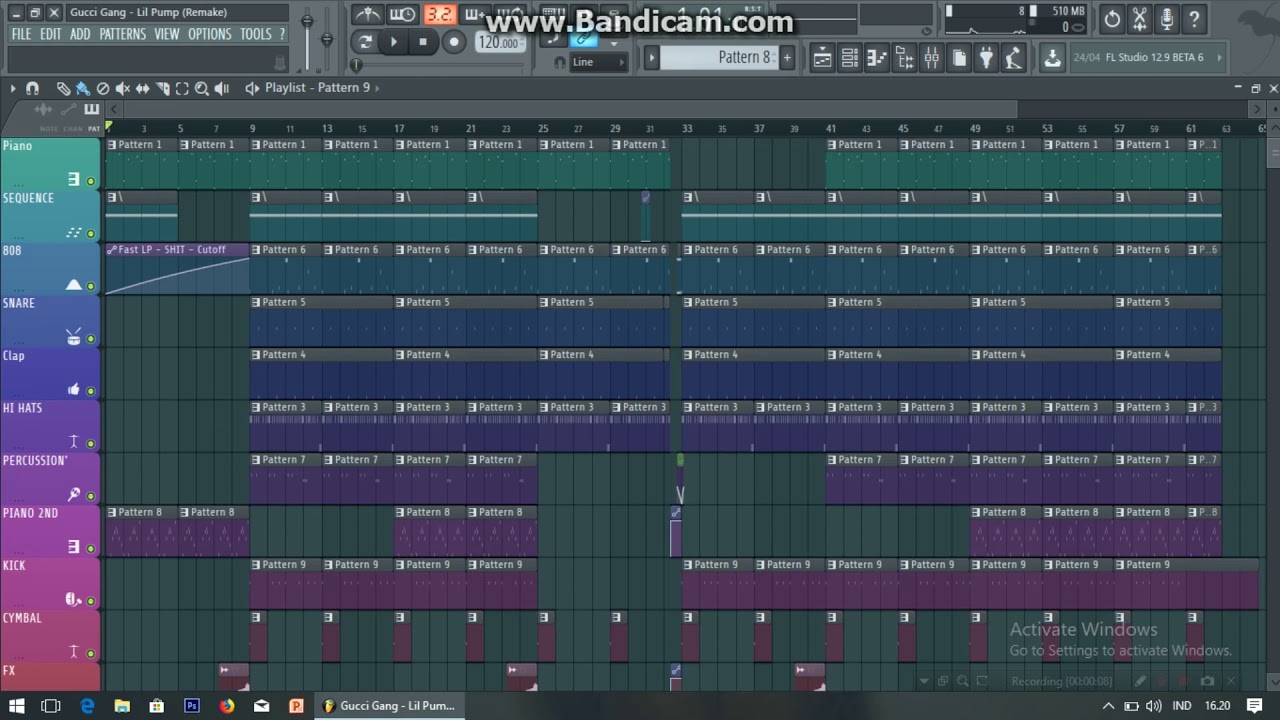Select the Mute tool in playlist toolbar

click(123, 88)
